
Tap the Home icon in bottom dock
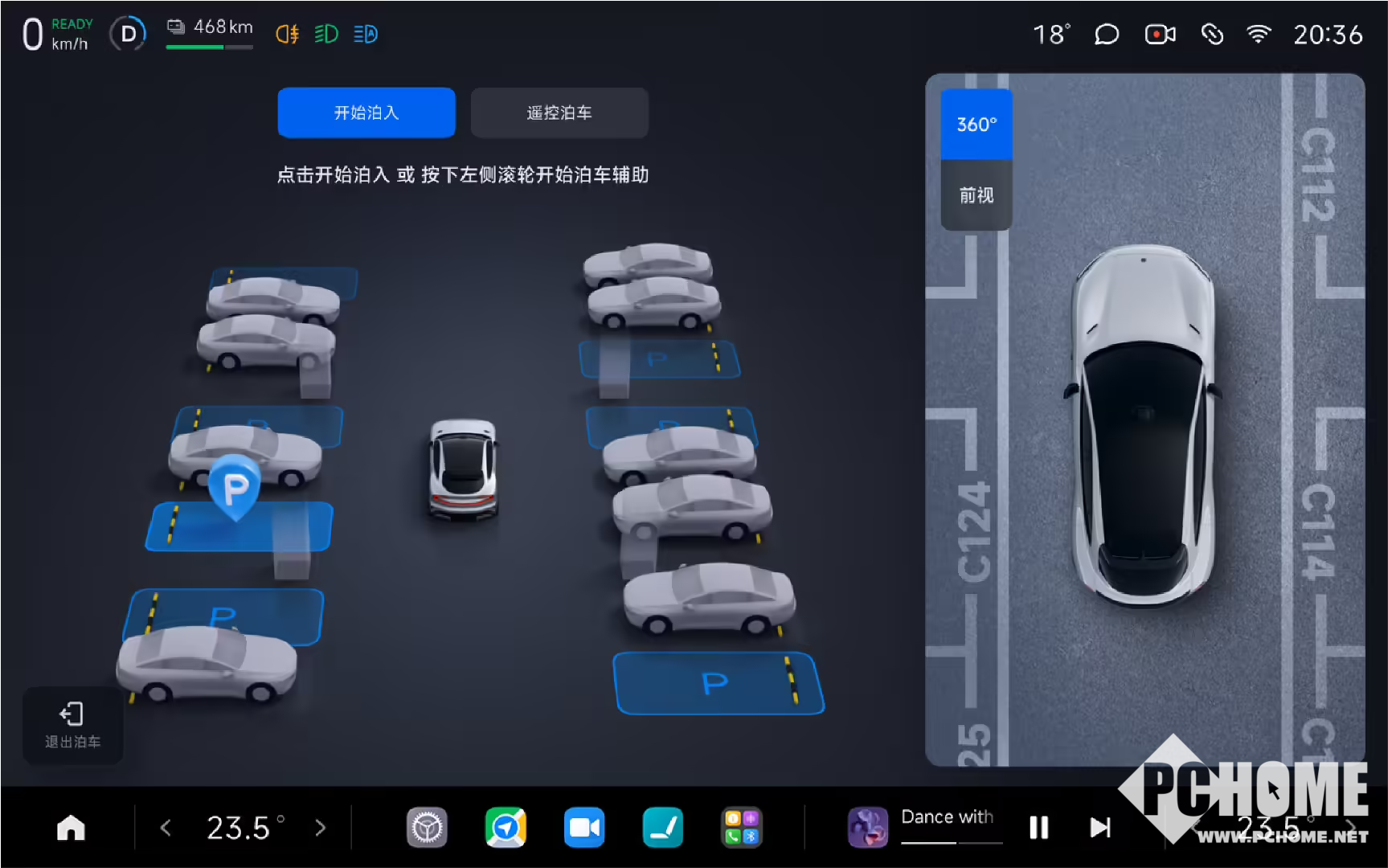pyautogui.click(x=71, y=827)
